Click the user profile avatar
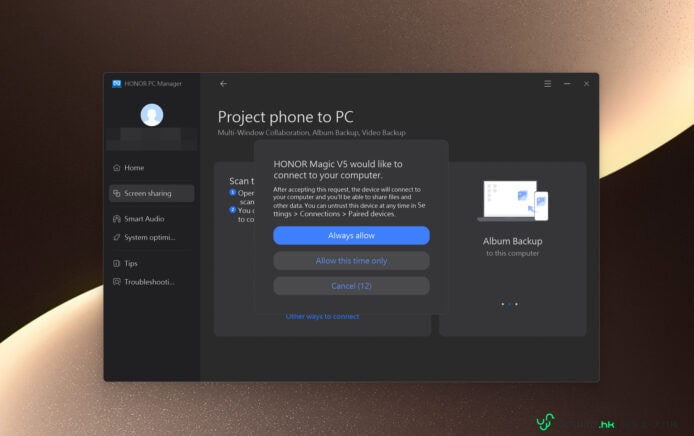694x436 pixels. click(152, 115)
